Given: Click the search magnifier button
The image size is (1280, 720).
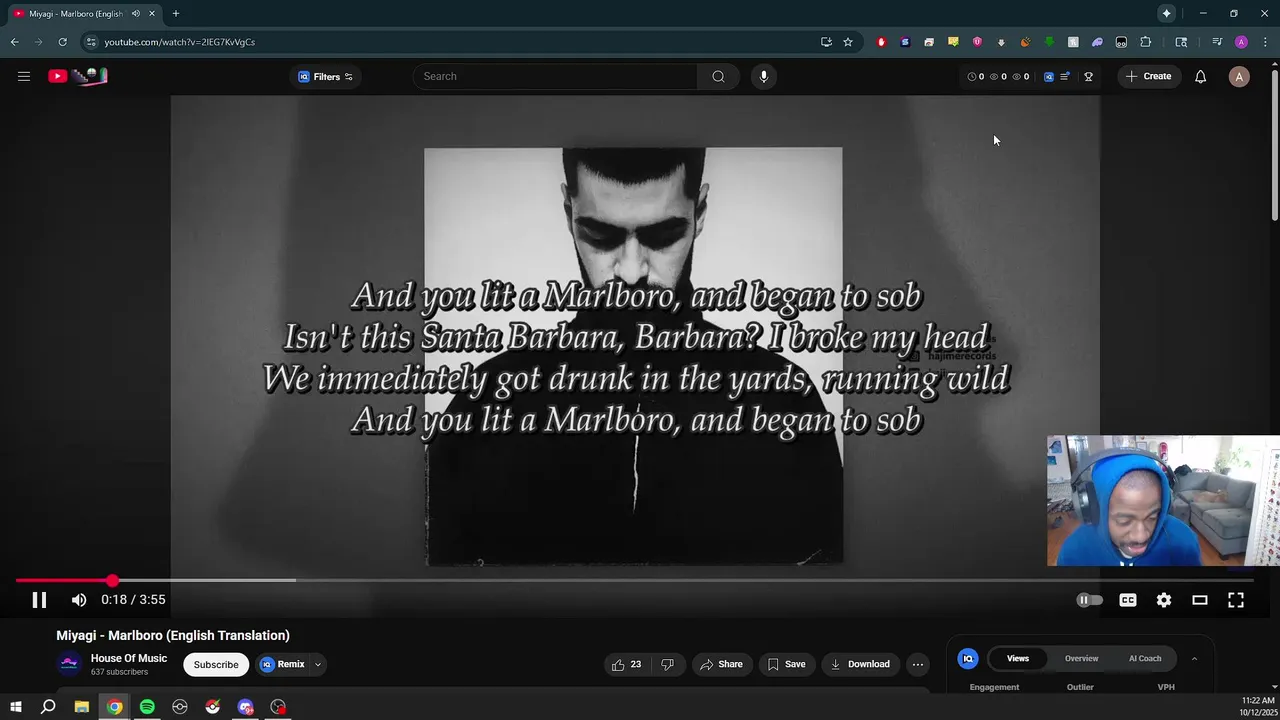Looking at the screenshot, I should point(718,76).
